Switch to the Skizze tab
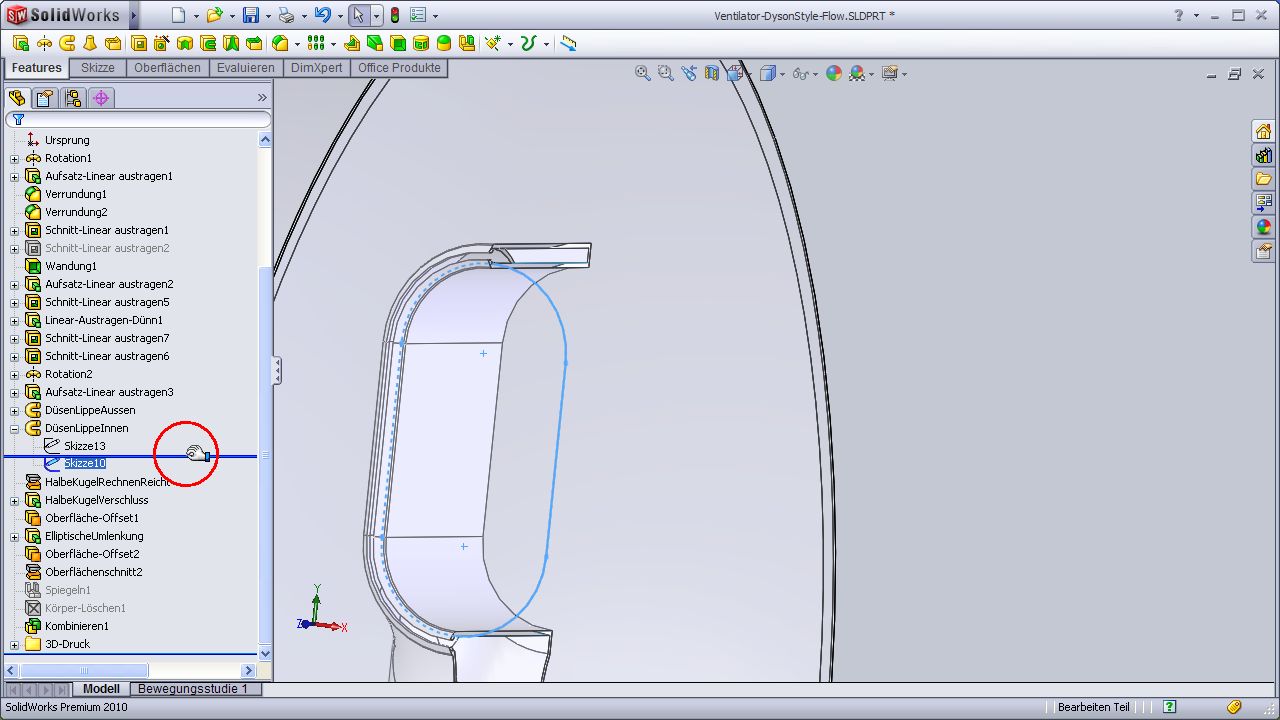The image size is (1280, 720). [98, 68]
